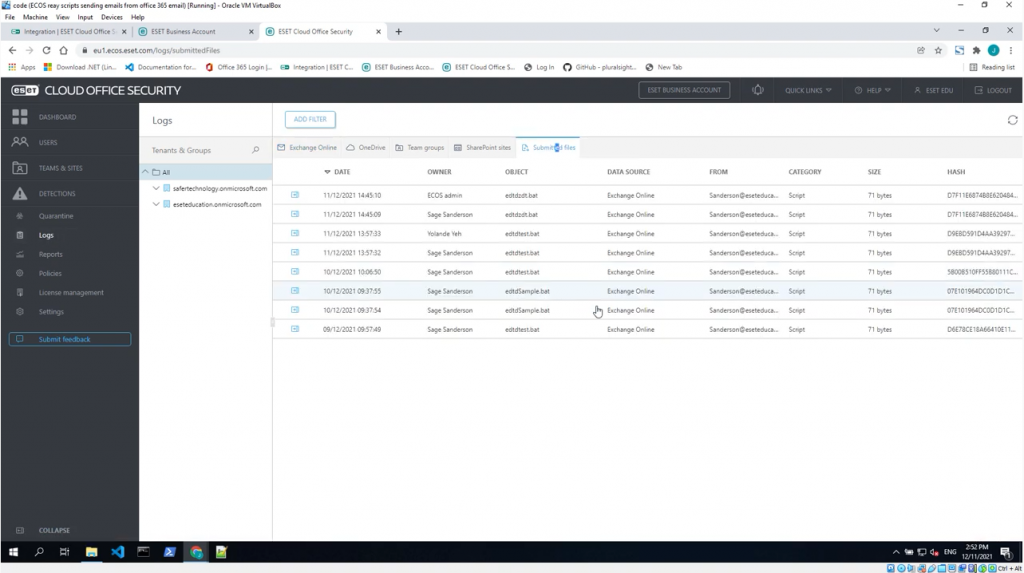
Task: Open VirtualBox View menu
Action: (62, 17)
